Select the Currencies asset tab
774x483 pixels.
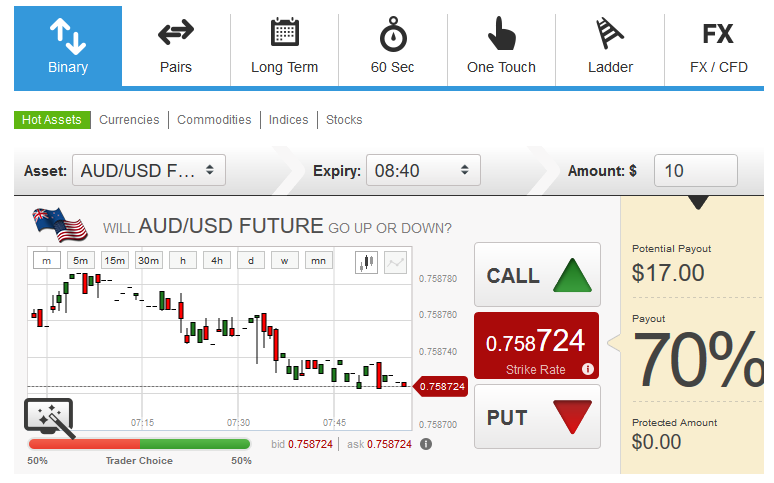(x=129, y=120)
